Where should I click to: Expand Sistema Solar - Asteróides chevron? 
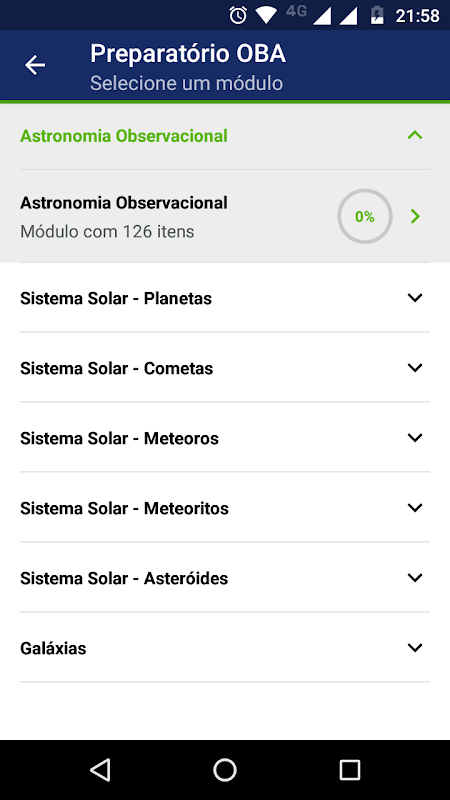[415, 578]
